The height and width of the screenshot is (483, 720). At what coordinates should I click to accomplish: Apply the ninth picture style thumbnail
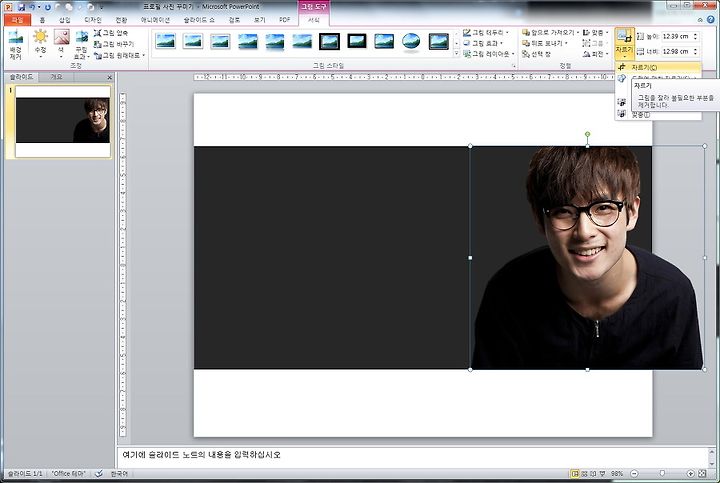(x=384, y=41)
